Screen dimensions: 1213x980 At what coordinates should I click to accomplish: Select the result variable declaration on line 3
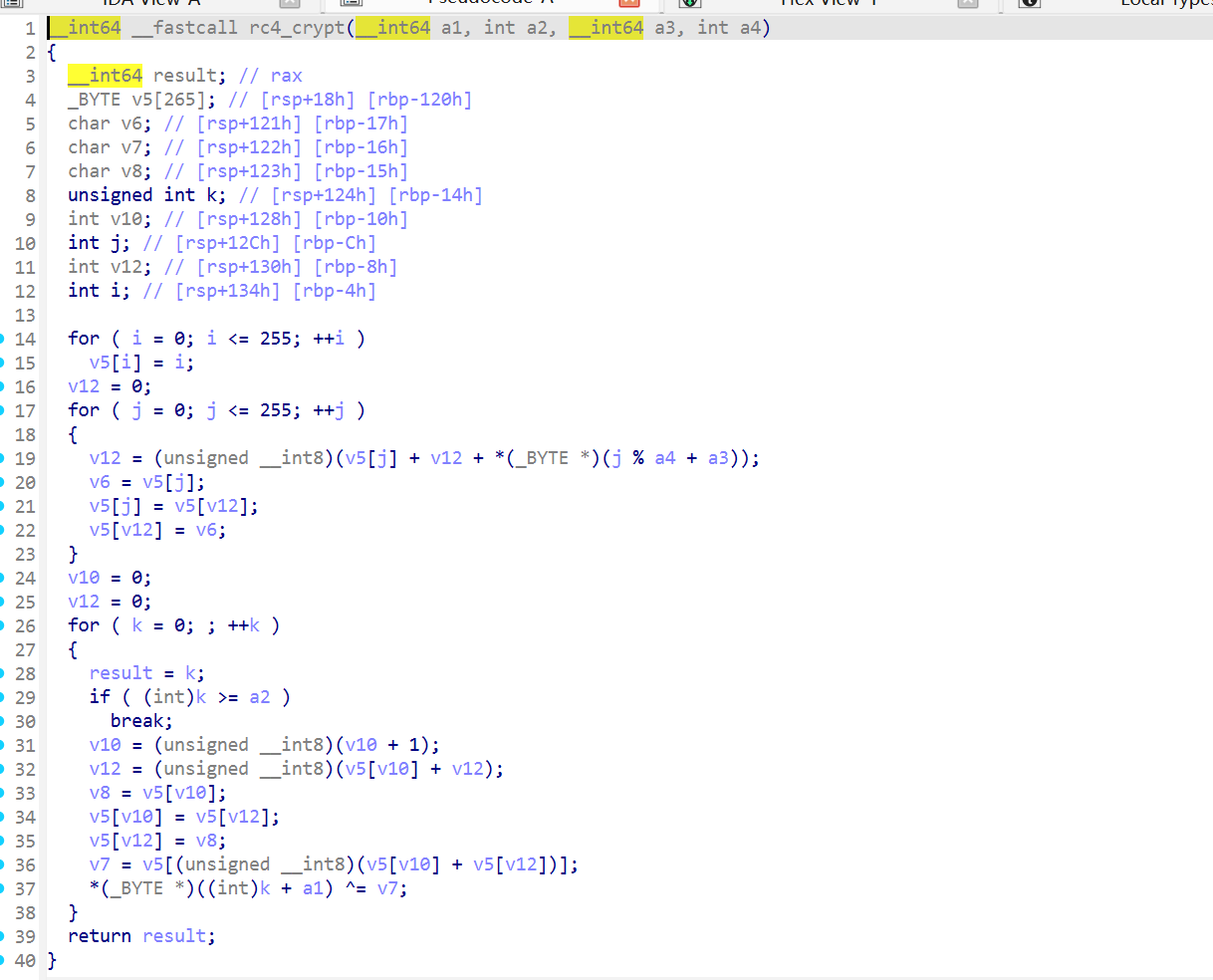point(147,76)
